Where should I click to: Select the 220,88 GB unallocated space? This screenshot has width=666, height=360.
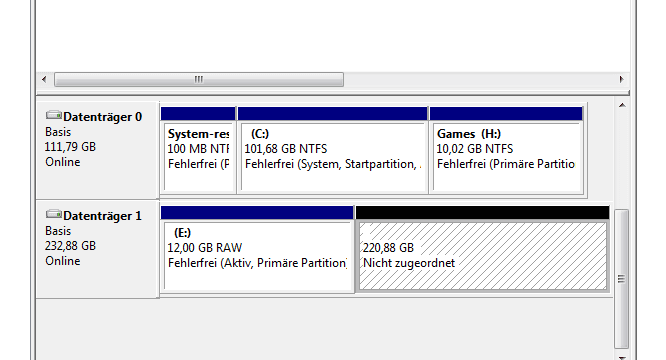[483, 249]
